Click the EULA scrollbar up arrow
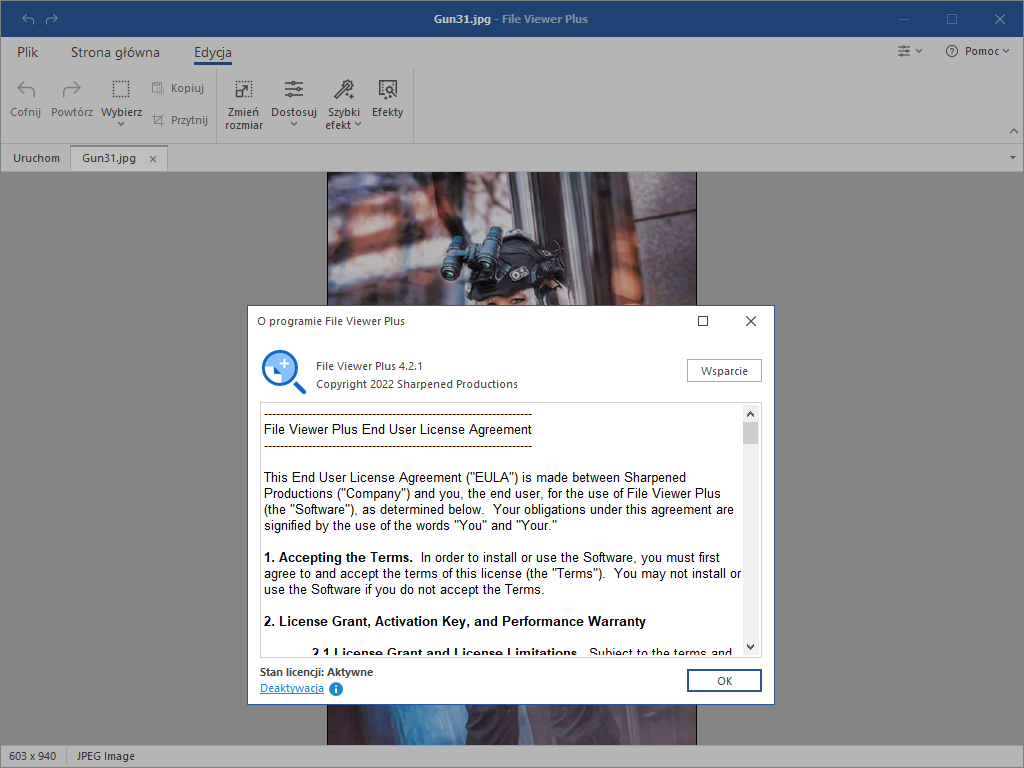This screenshot has width=1024, height=768. (x=750, y=414)
